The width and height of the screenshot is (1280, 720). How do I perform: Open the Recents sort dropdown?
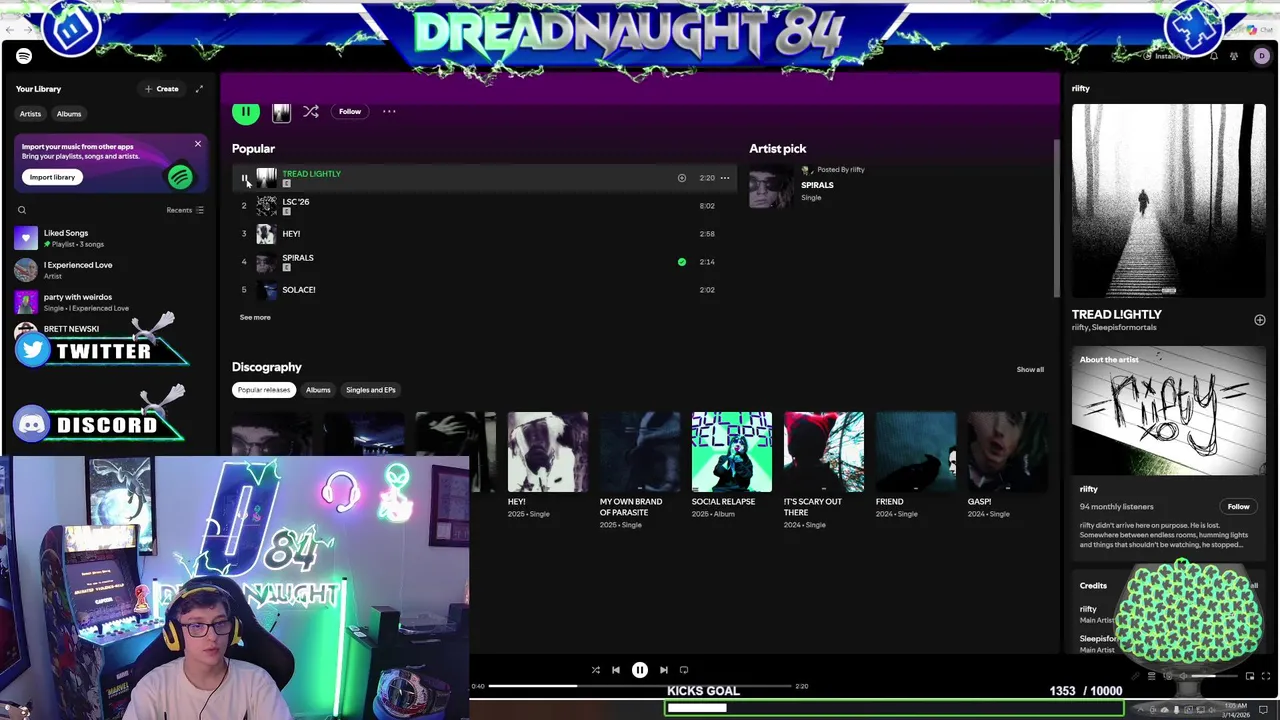click(x=185, y=210)
